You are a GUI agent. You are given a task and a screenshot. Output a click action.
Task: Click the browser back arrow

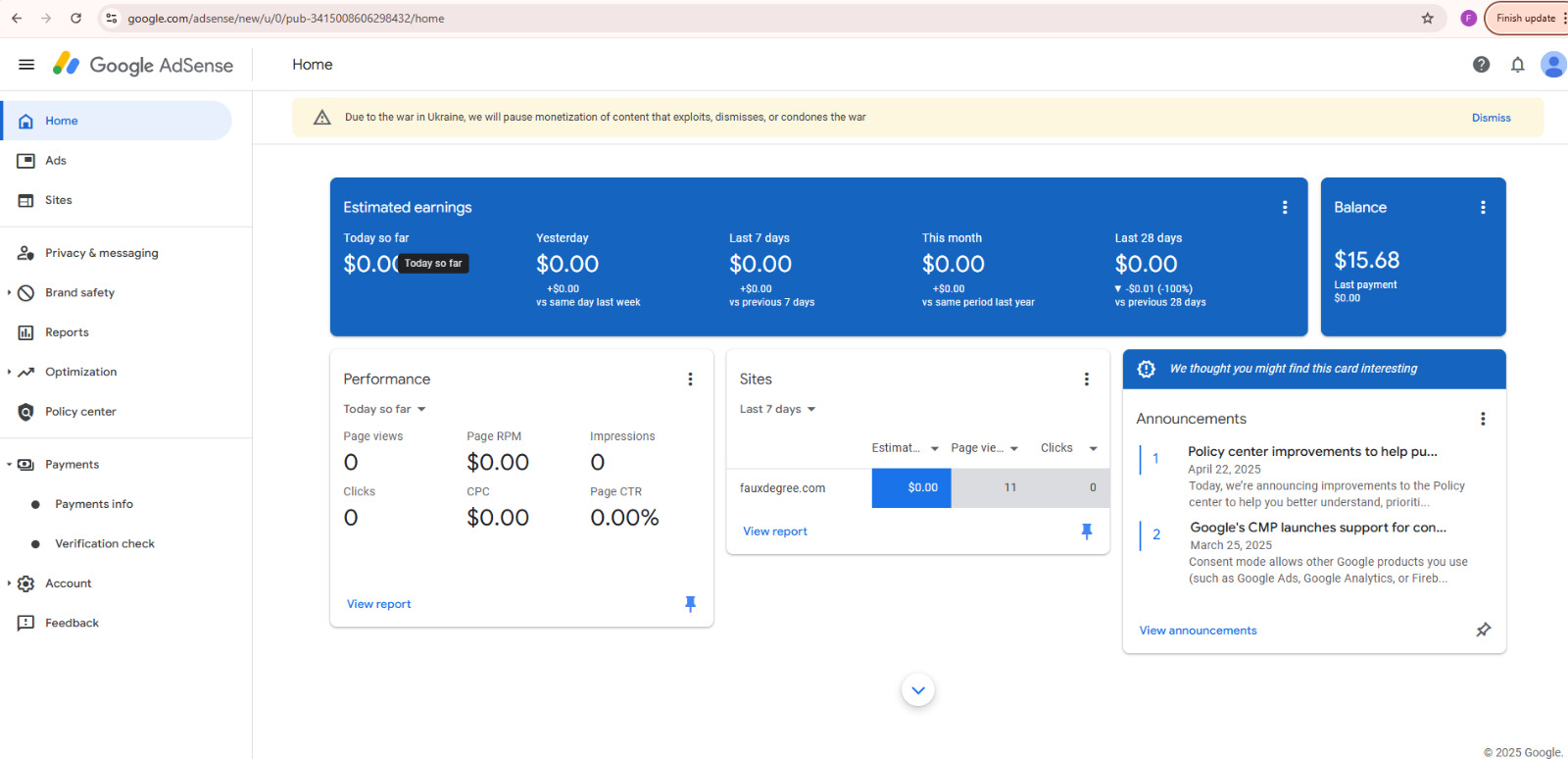pos(17,18)
